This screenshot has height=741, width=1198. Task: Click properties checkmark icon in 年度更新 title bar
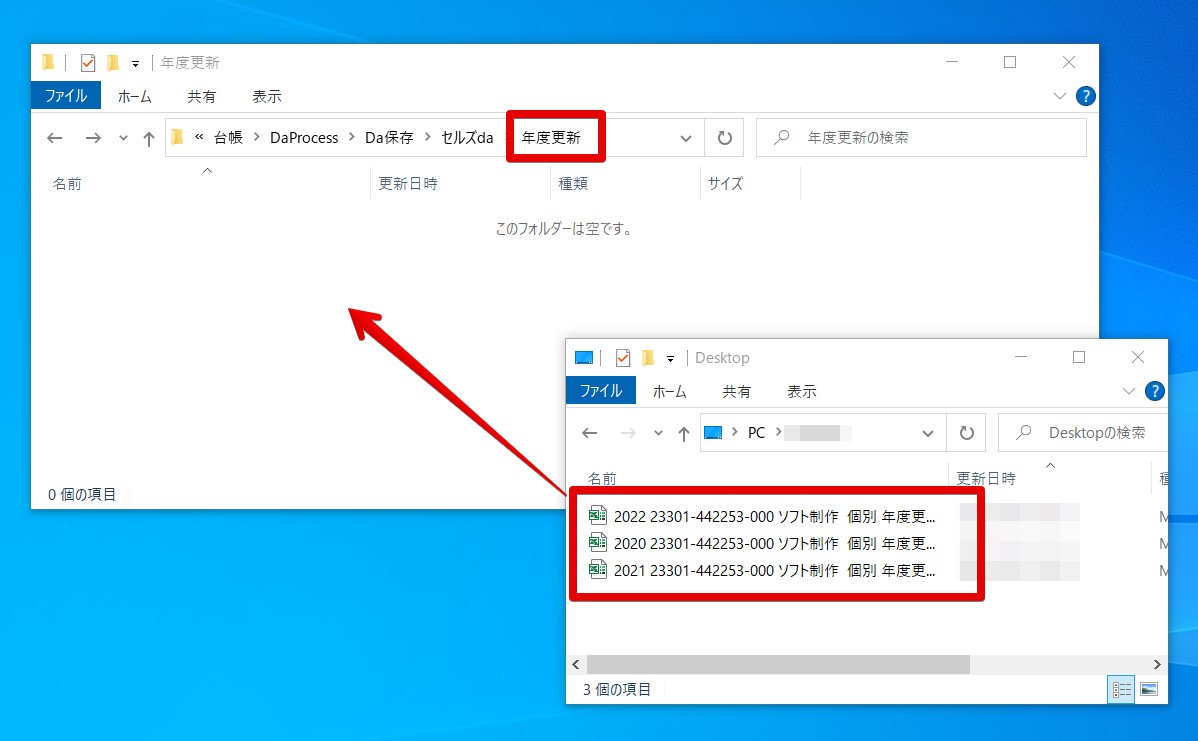coord(88,63)
